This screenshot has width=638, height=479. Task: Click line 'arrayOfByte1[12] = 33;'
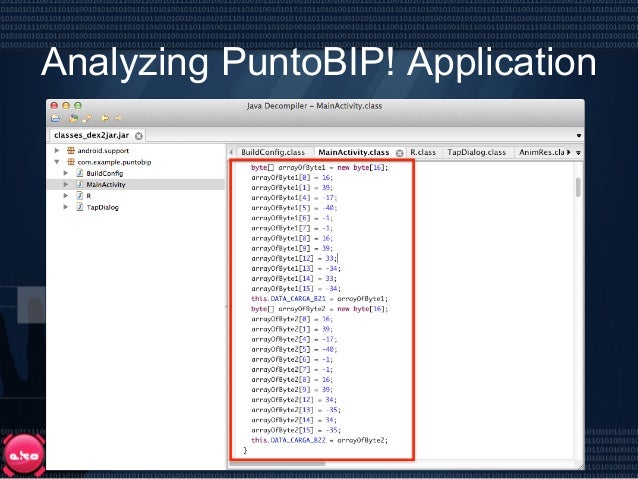[x=293, y=258]
